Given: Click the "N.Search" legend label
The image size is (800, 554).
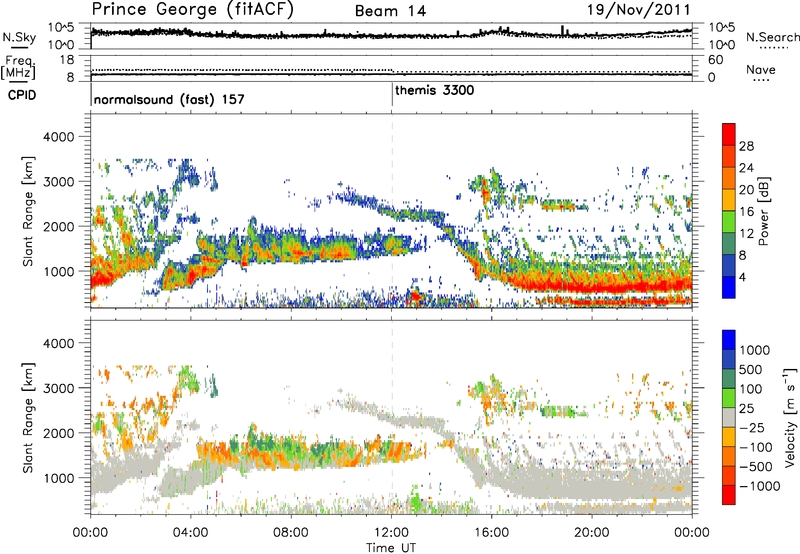Looking at the screenshot, I should 773,37.
